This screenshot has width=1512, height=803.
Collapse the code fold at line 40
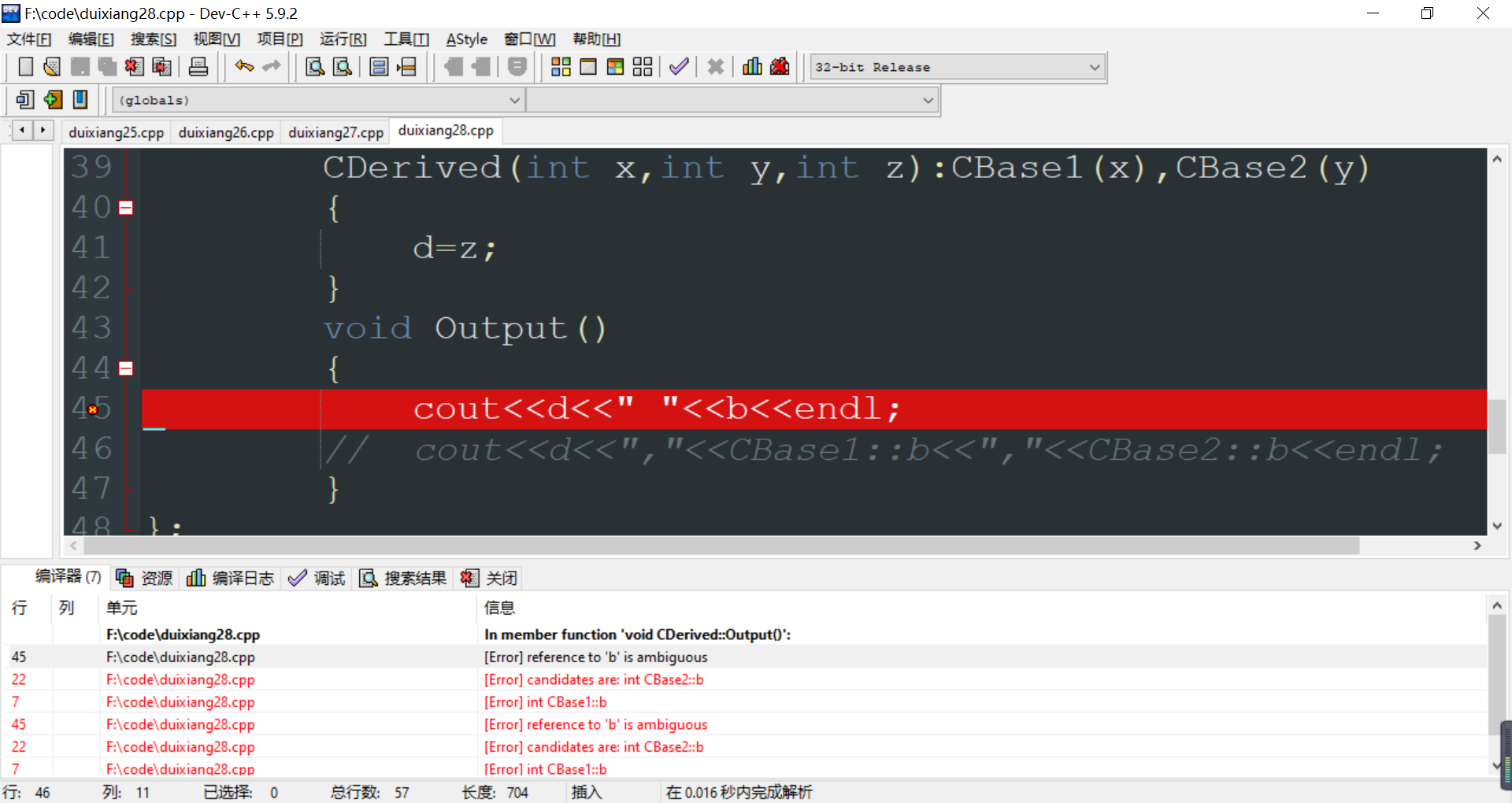tap(126, 208)
